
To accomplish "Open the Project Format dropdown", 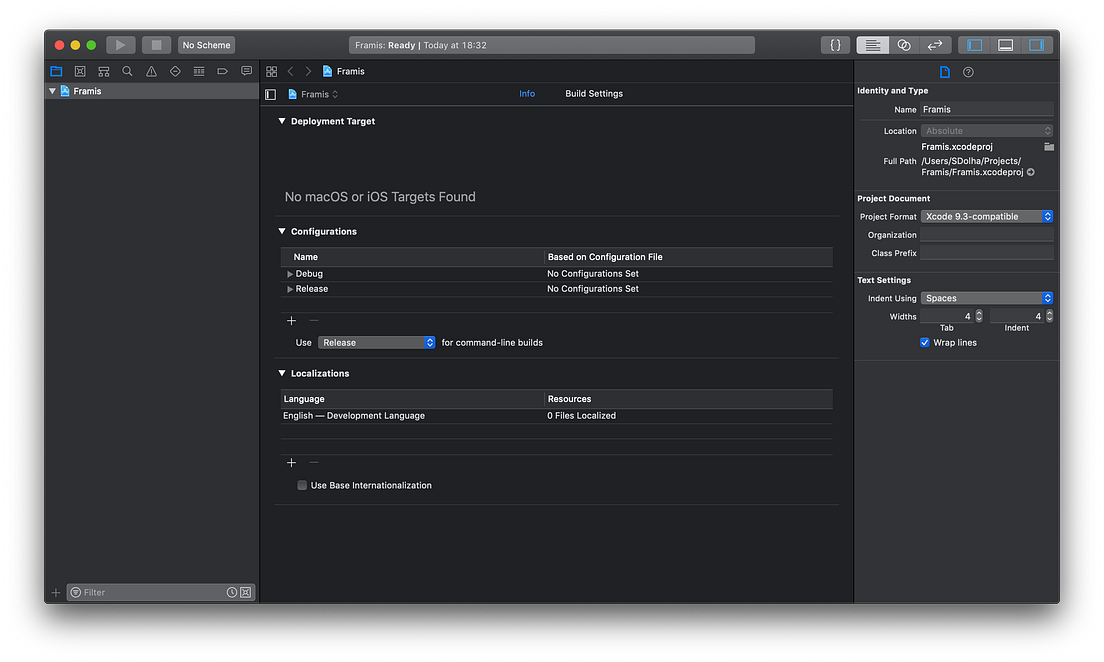I will pyautogui.click(x=987, y=216).
